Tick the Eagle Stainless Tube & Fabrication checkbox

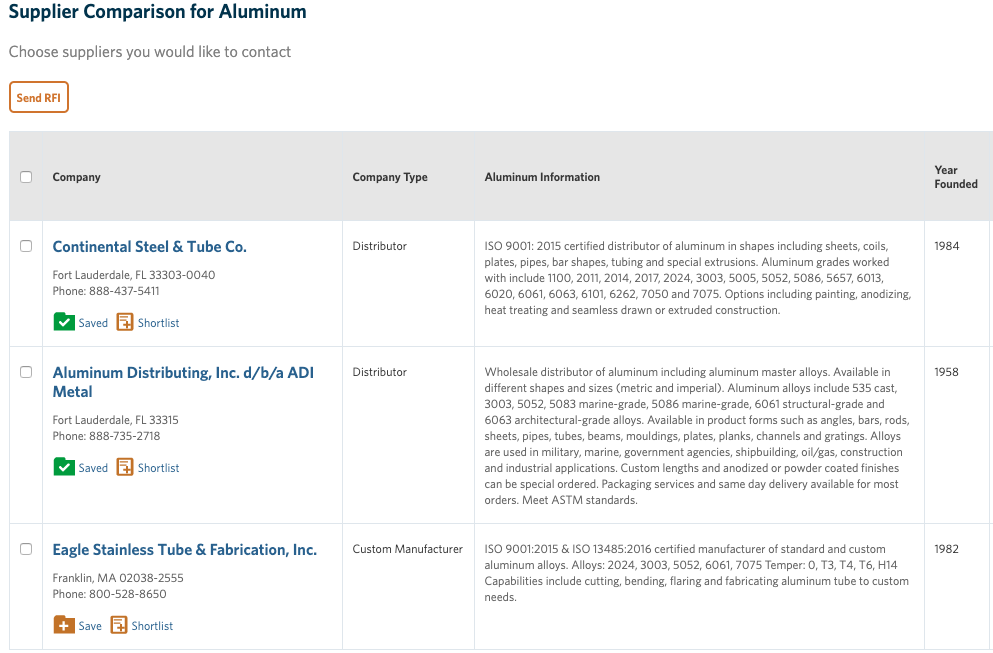[26, 549]
